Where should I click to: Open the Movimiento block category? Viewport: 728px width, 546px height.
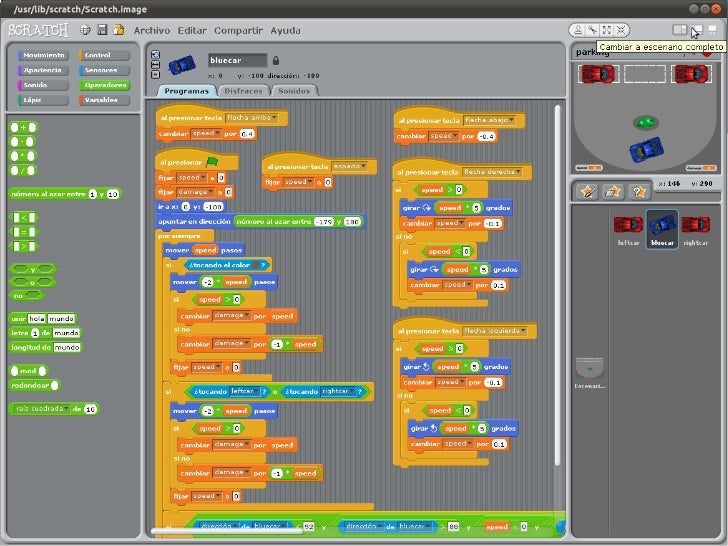point(43,55)
